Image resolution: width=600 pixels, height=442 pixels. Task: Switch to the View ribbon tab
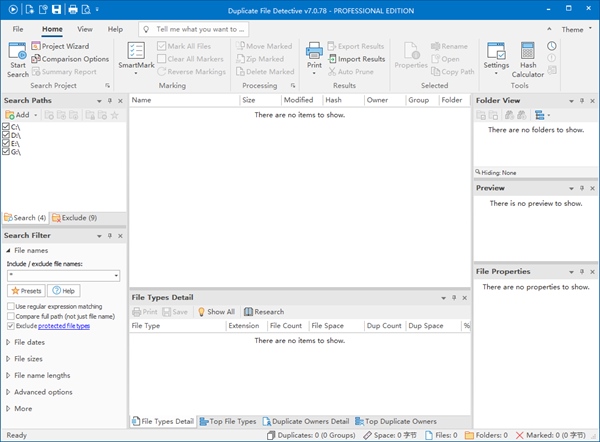85,30
